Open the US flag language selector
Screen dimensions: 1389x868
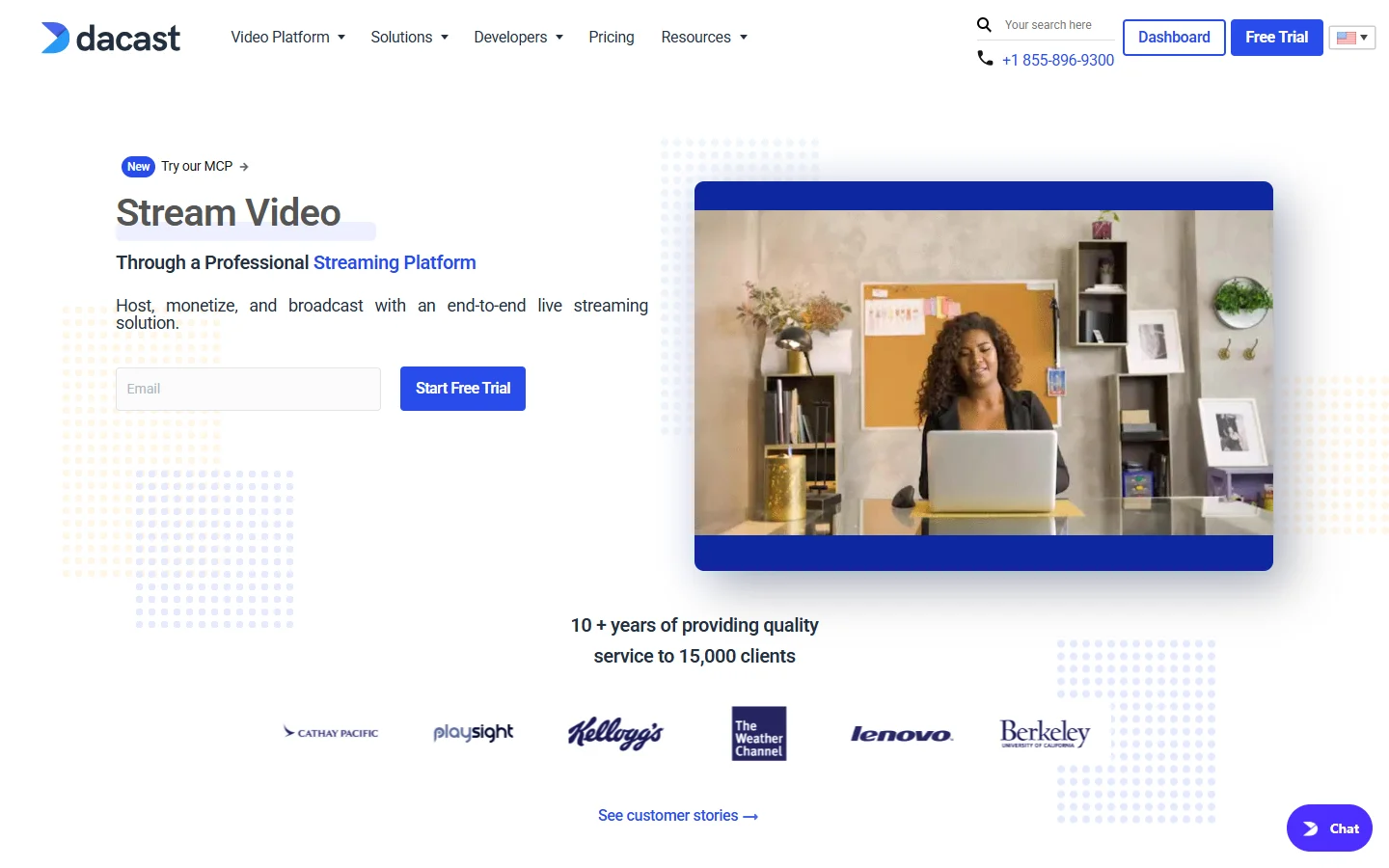pos(1351,38)
